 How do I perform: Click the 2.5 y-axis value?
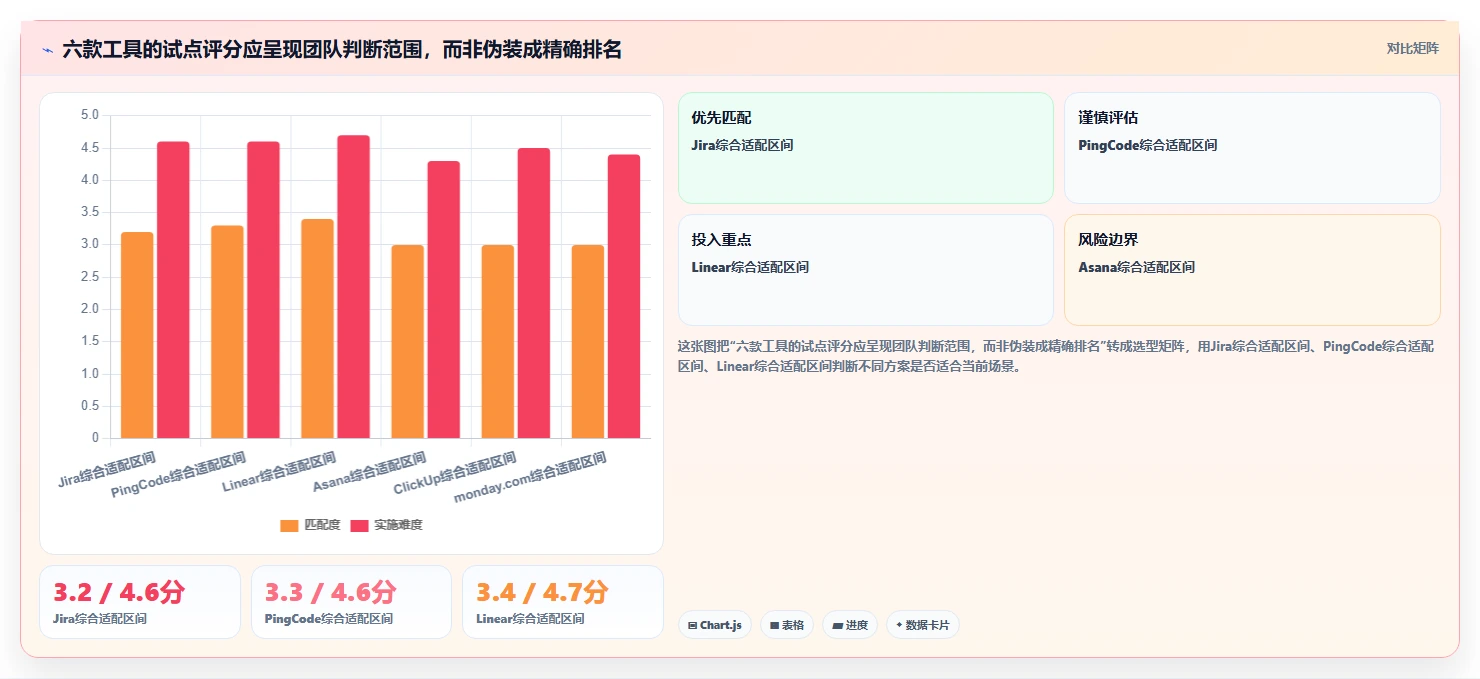(x=90, y=277)
